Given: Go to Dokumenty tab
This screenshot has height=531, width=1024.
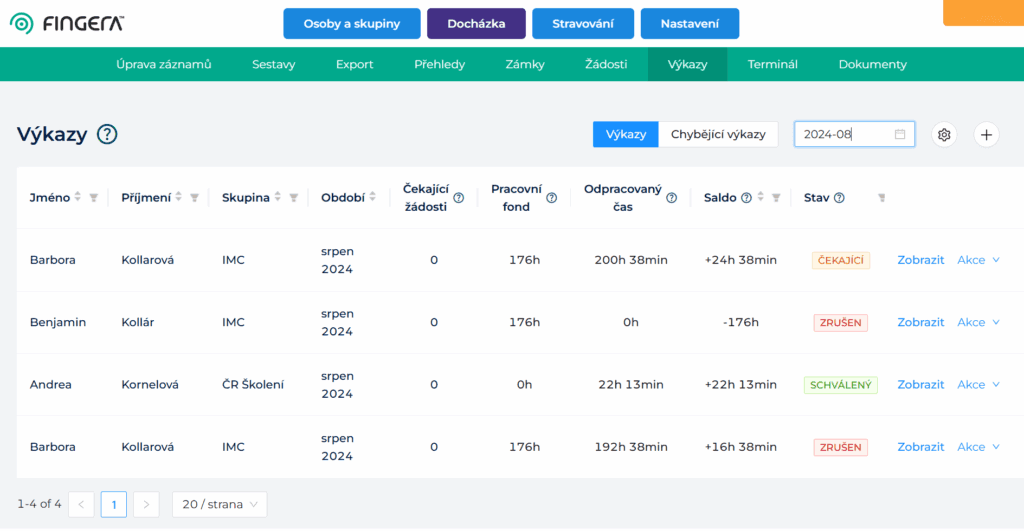Looking at the screenshot, I should [x=872, y=64].
